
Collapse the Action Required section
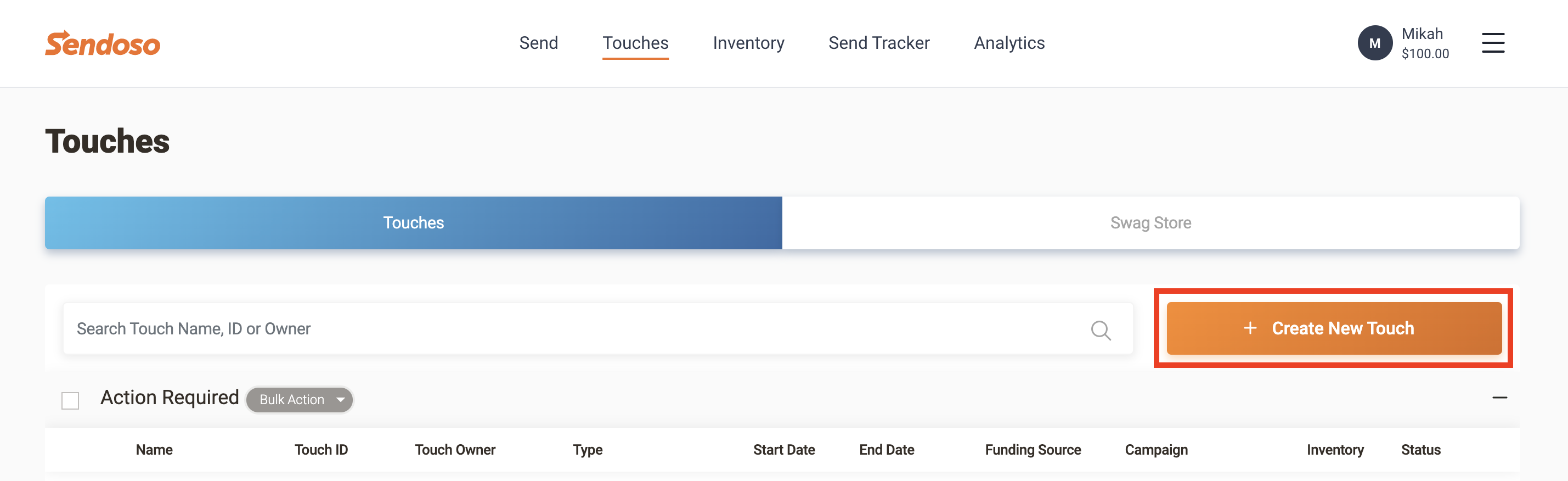1499,398
